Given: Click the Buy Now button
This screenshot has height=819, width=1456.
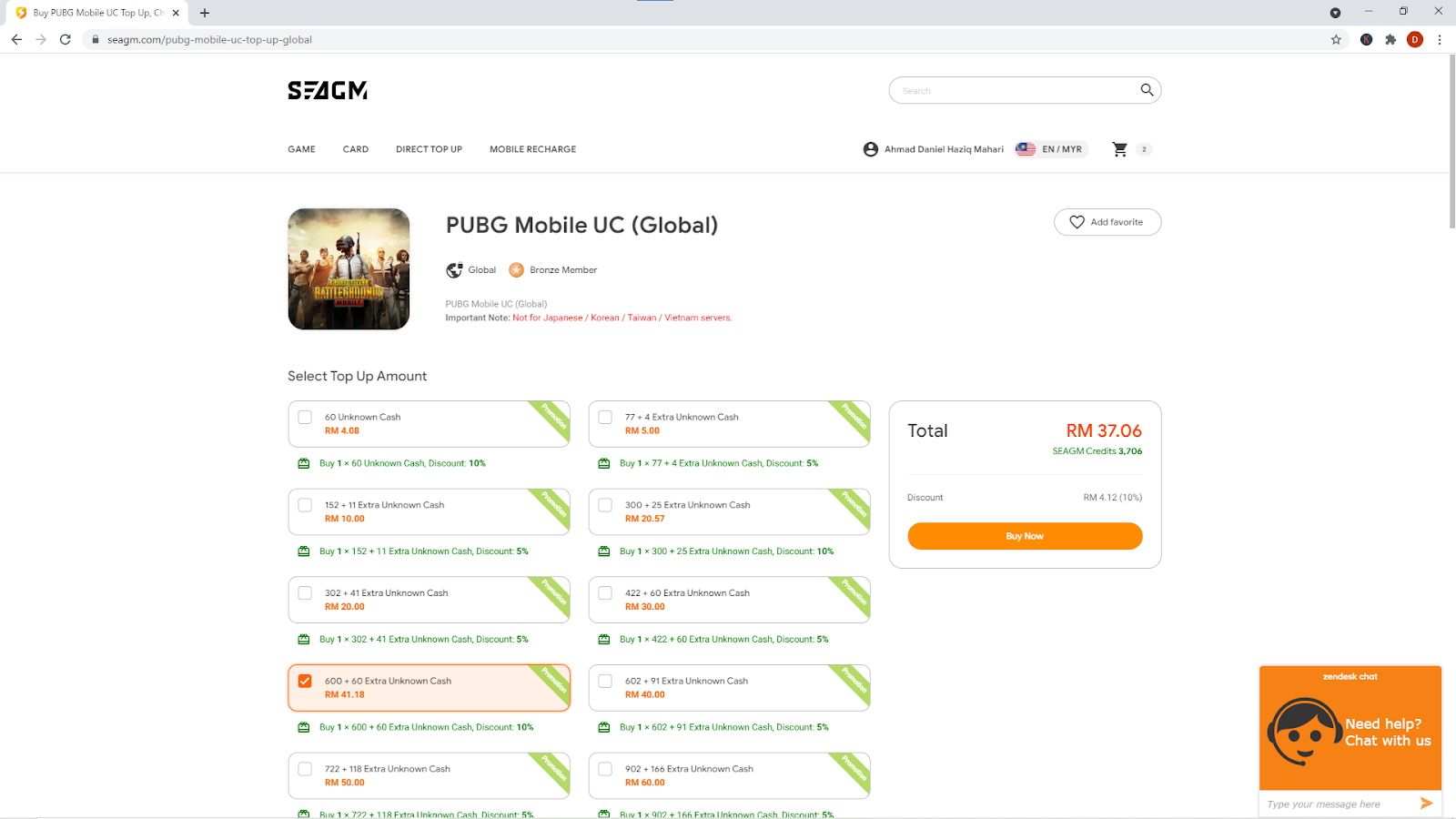Looking at the screenshot, I should point(1025,536).
